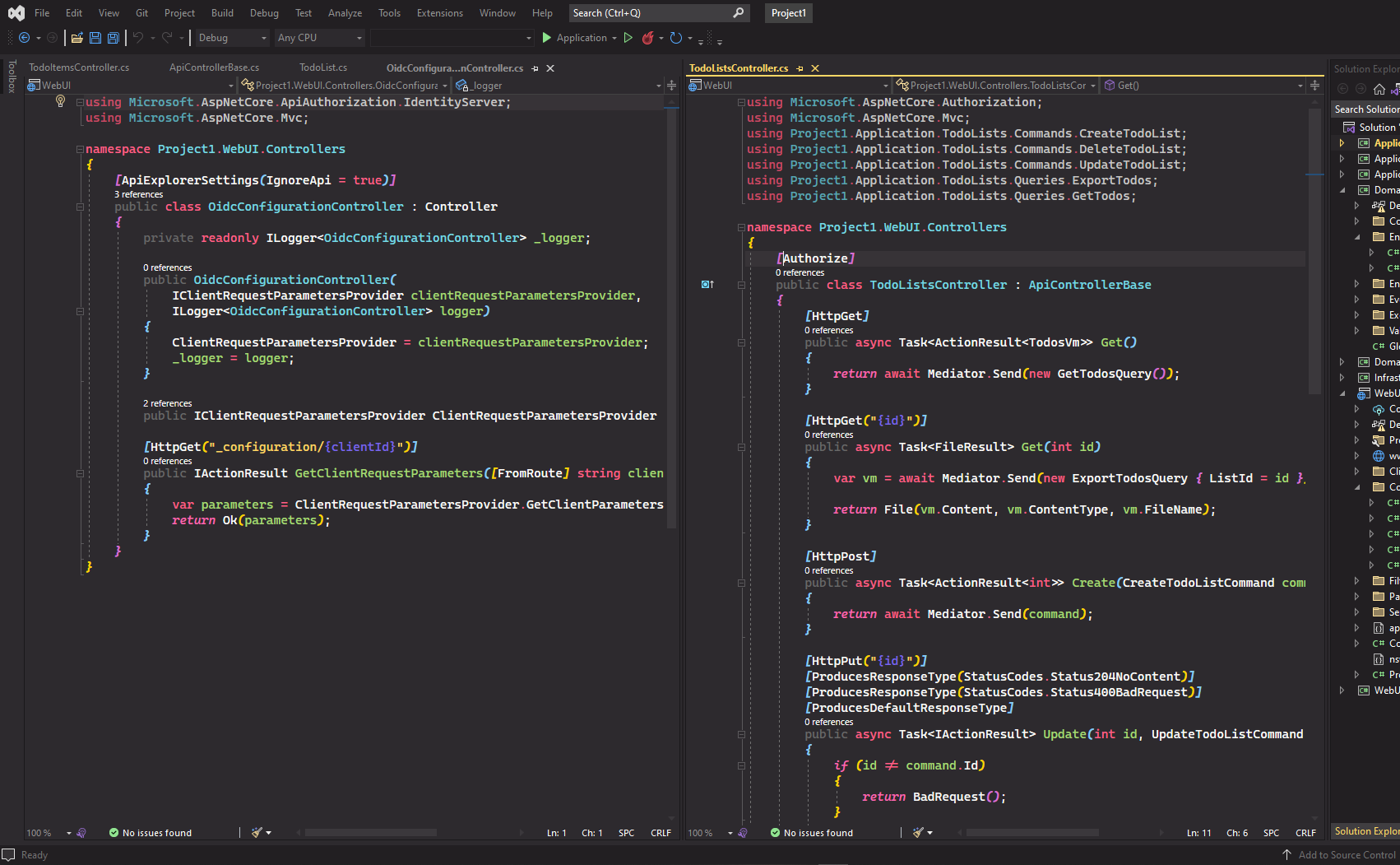The image size is (1400, 865).
Task: Open the empty startup project dropdown
Action: 452,38
